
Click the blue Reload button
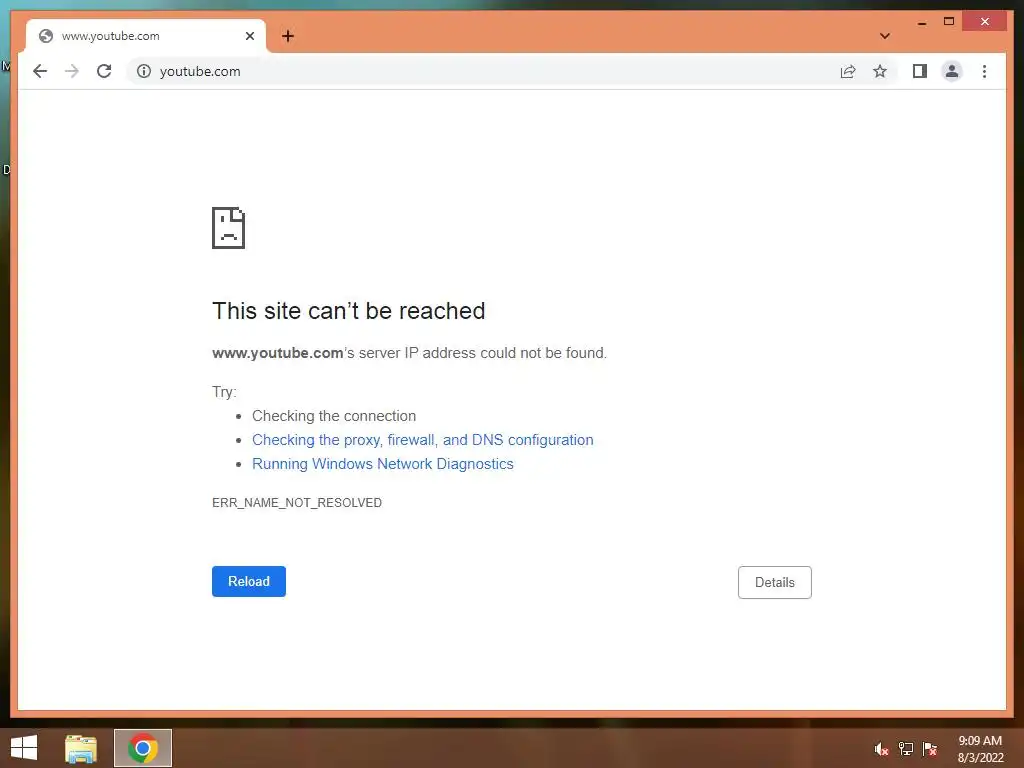pyautogui.click(x=249, y=581)
